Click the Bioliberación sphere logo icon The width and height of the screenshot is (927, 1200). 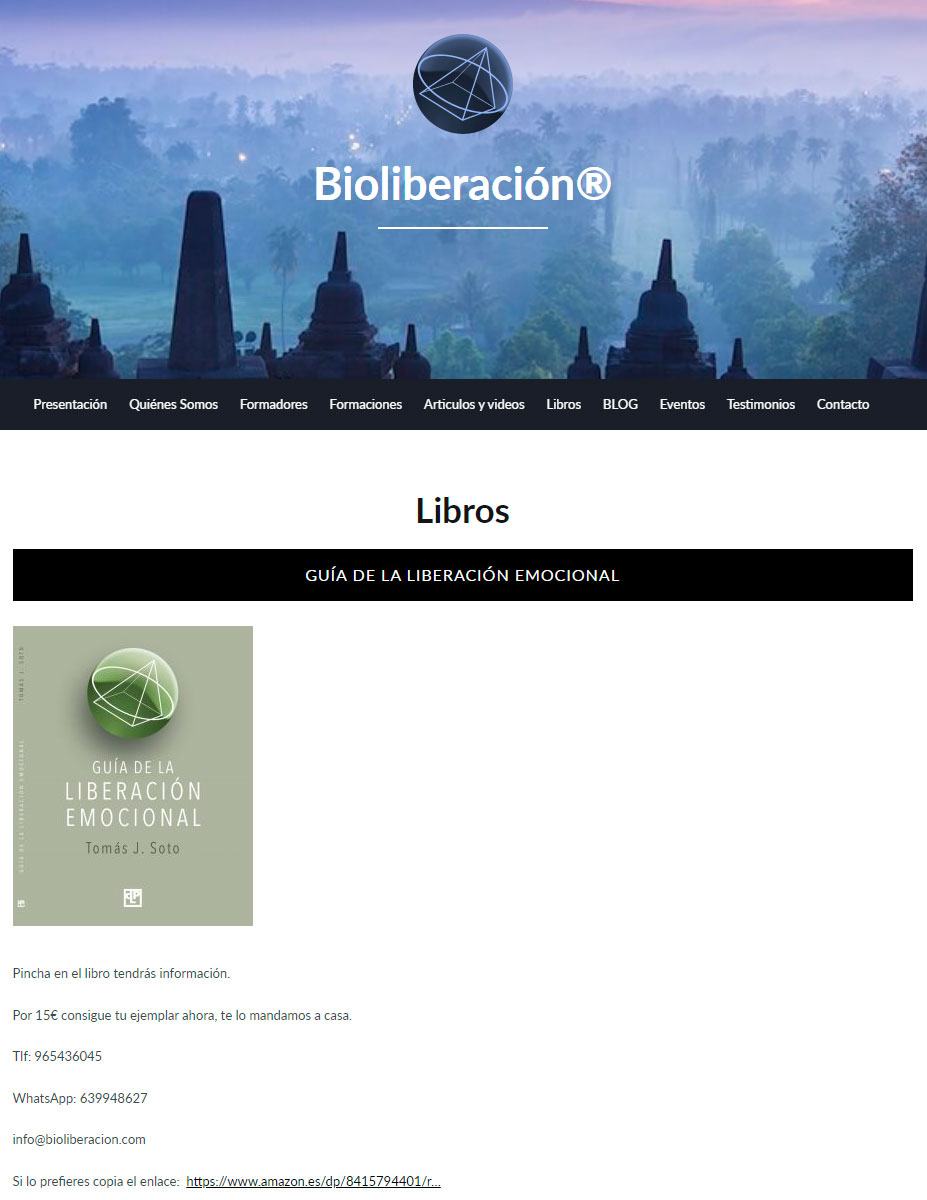(463, 84)
